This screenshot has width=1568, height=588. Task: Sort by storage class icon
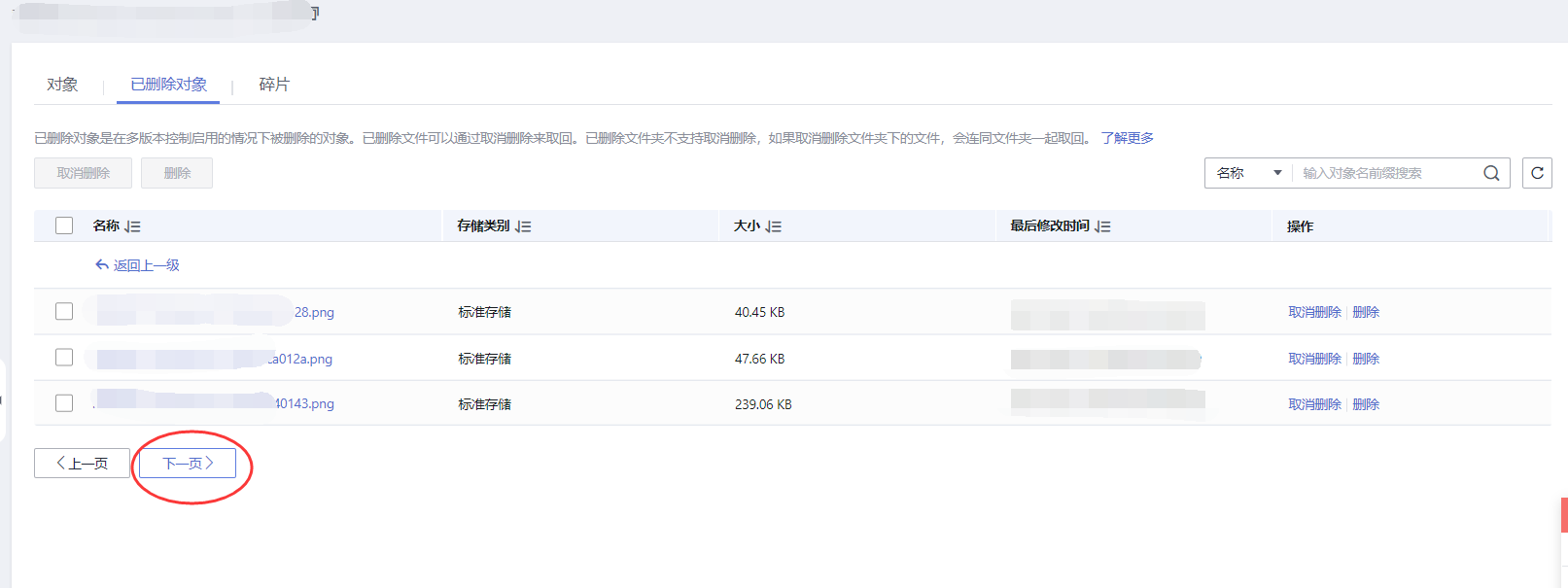523,226
